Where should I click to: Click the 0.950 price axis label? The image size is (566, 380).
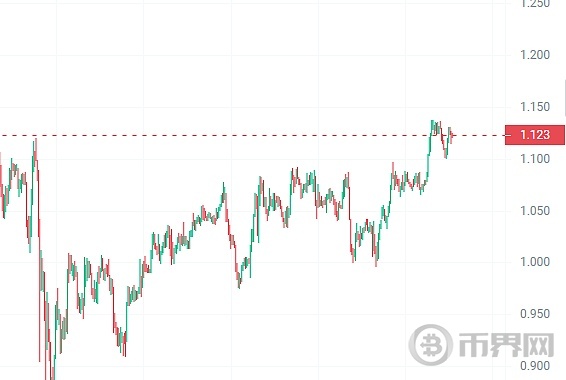tap(535, 314)
